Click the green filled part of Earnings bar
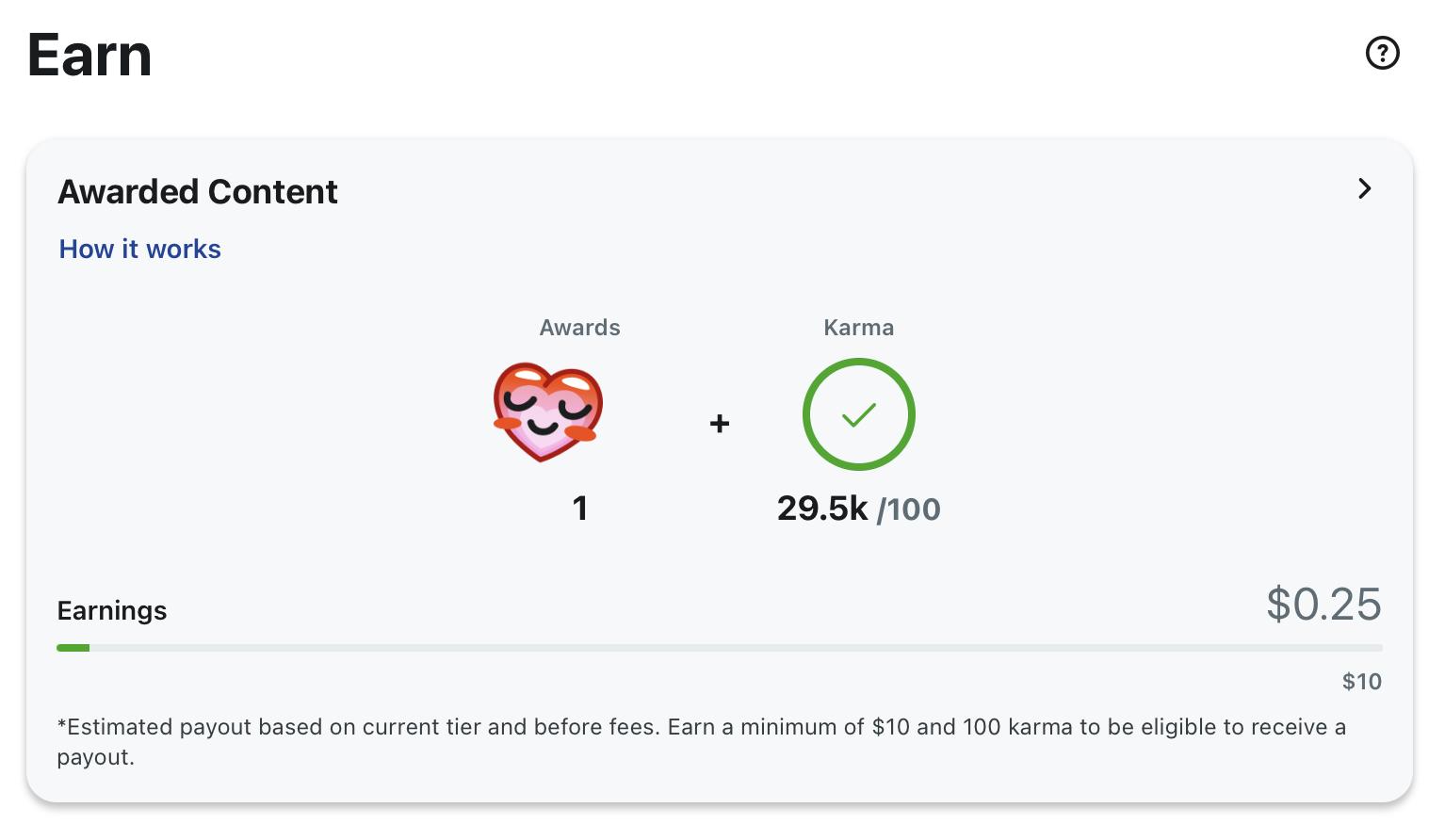Viewport: 1445px width, 840px height. (73, 648)
